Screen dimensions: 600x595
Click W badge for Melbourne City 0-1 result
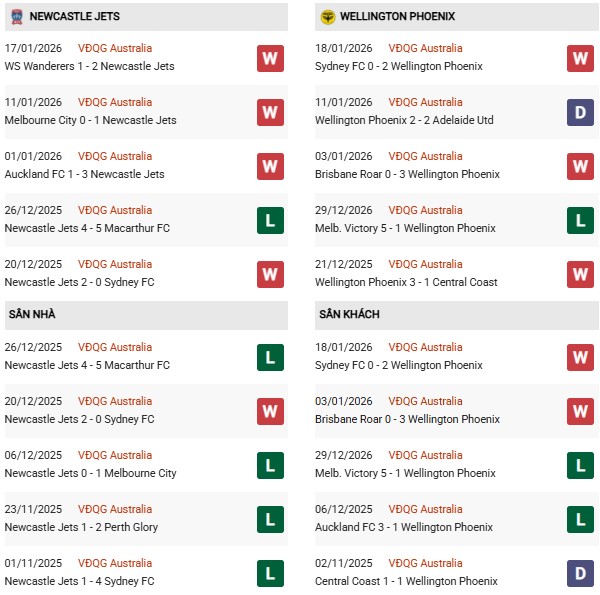pyautogui.click(x=270, y=112)
